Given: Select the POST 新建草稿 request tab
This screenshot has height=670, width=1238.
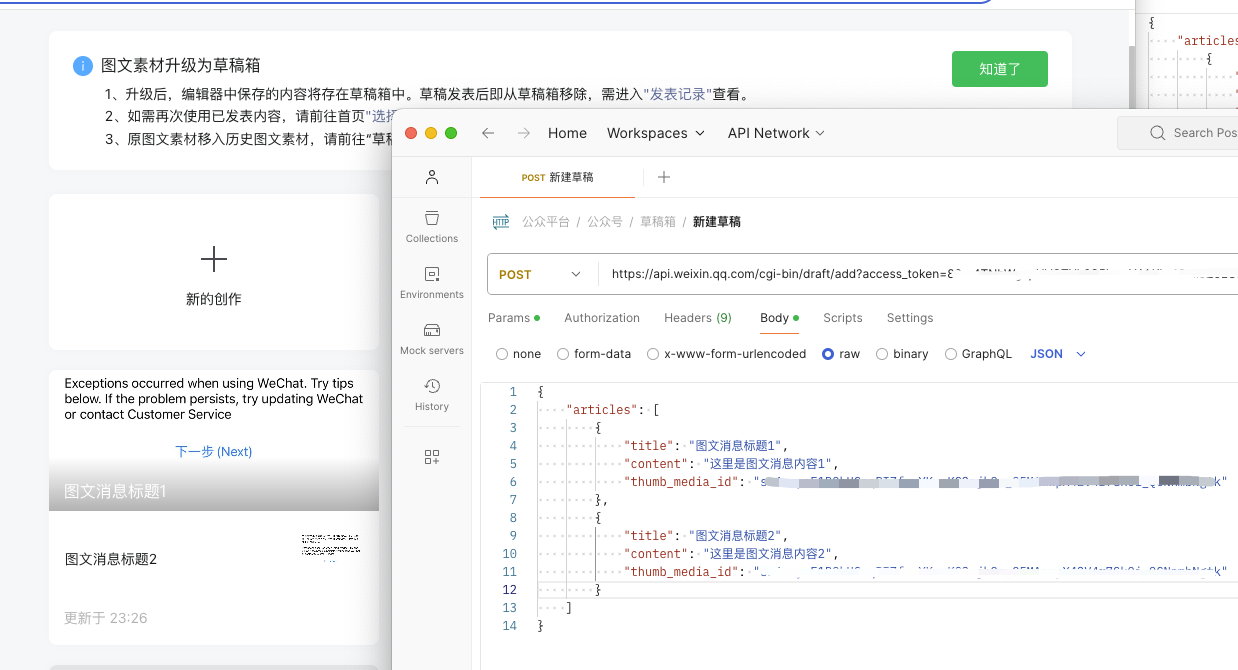Looking at the screenshot, I should 558,177.
